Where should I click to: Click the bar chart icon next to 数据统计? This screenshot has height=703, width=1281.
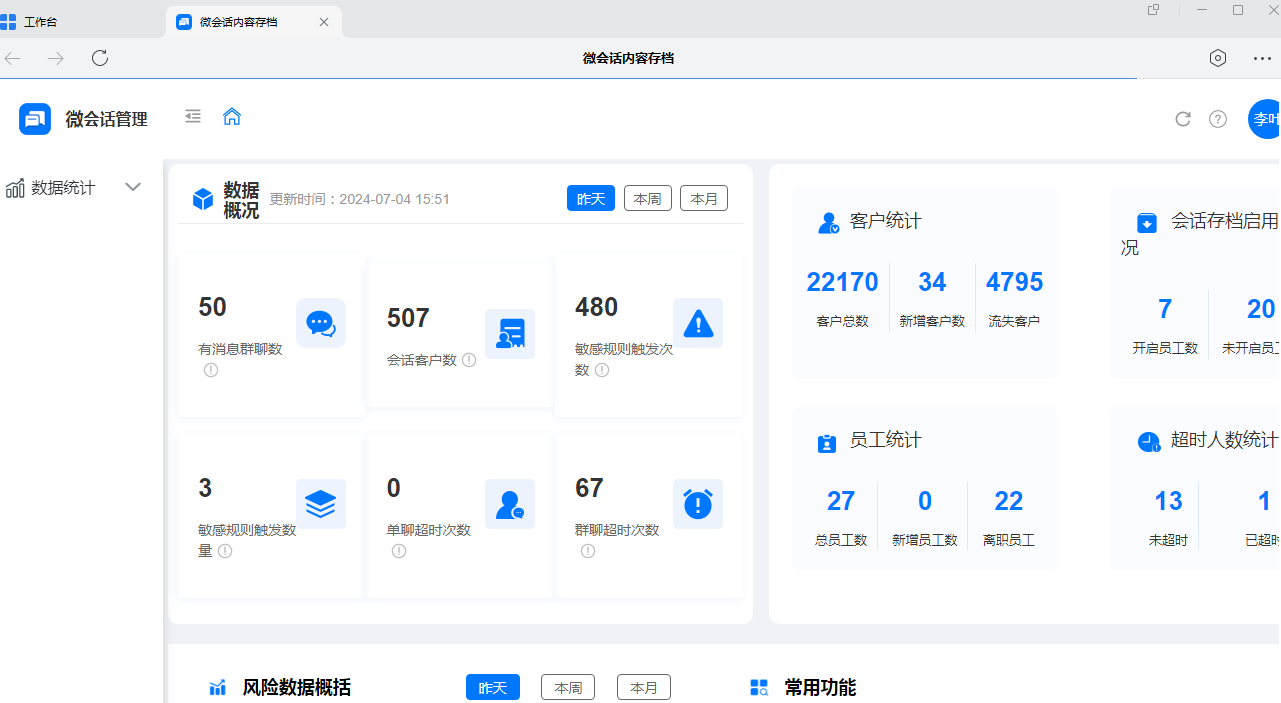click(x=15, y=187)
